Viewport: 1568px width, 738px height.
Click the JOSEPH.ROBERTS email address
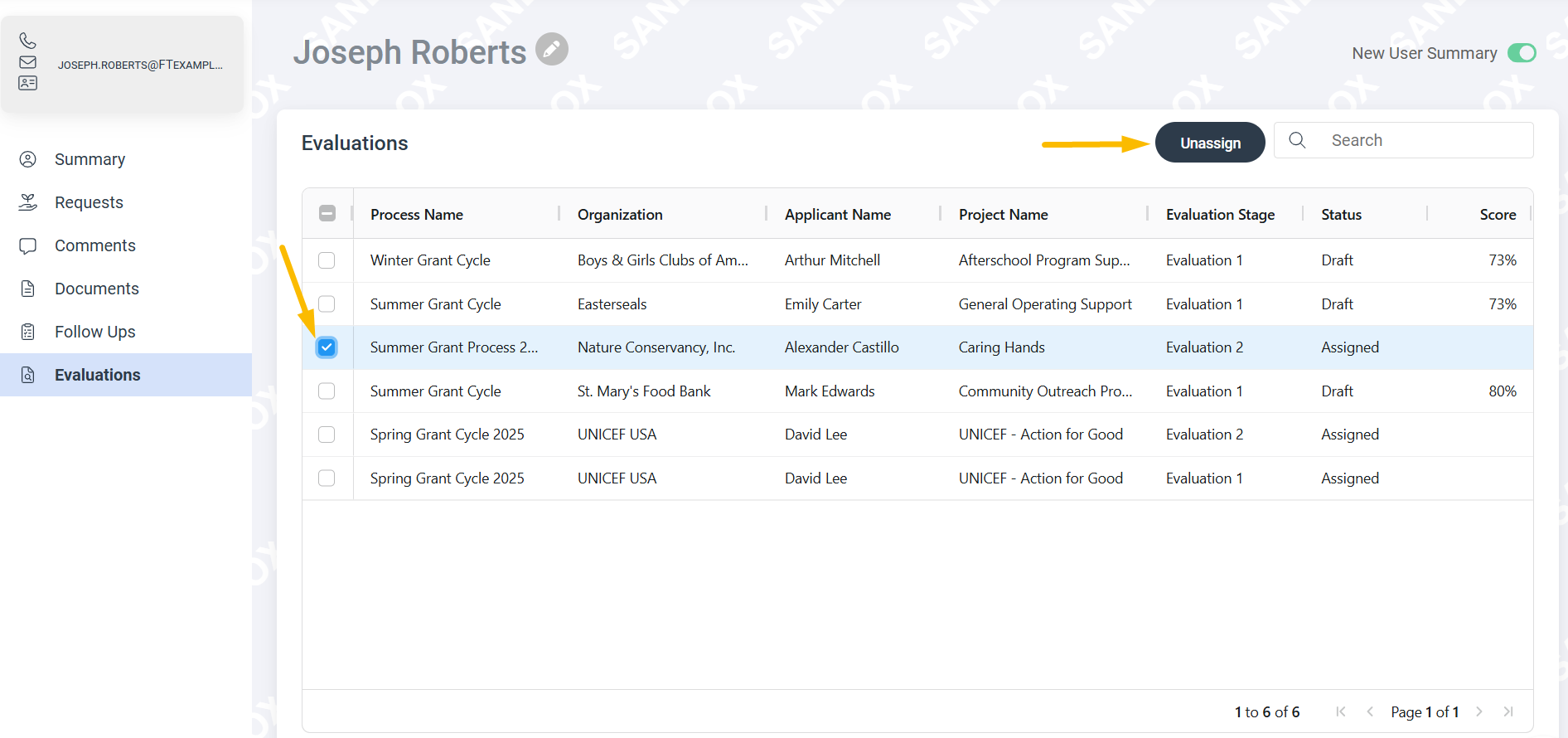click(x=140, y=65)
